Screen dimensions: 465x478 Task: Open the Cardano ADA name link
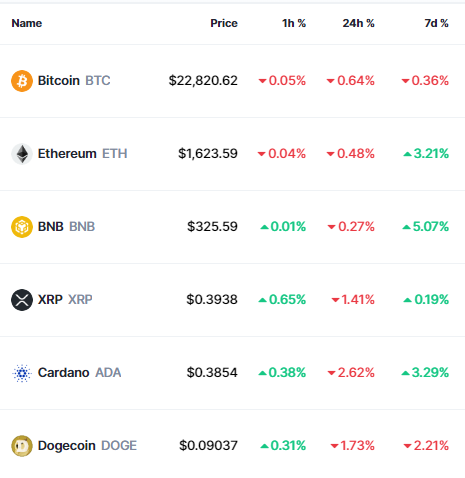[x=79, y=373]
